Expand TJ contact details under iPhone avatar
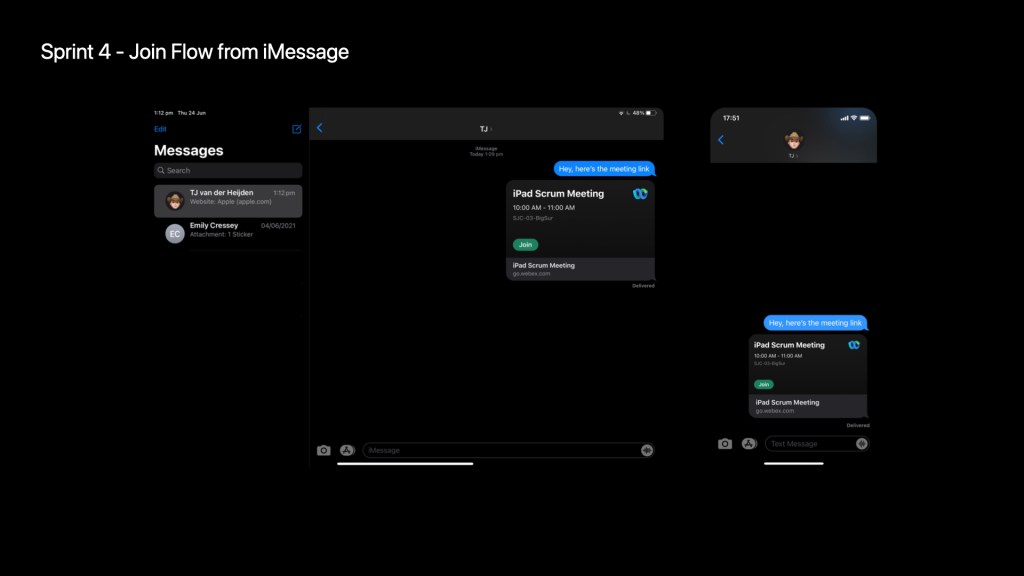The image size is (1024, 576). tap(793, 156)
